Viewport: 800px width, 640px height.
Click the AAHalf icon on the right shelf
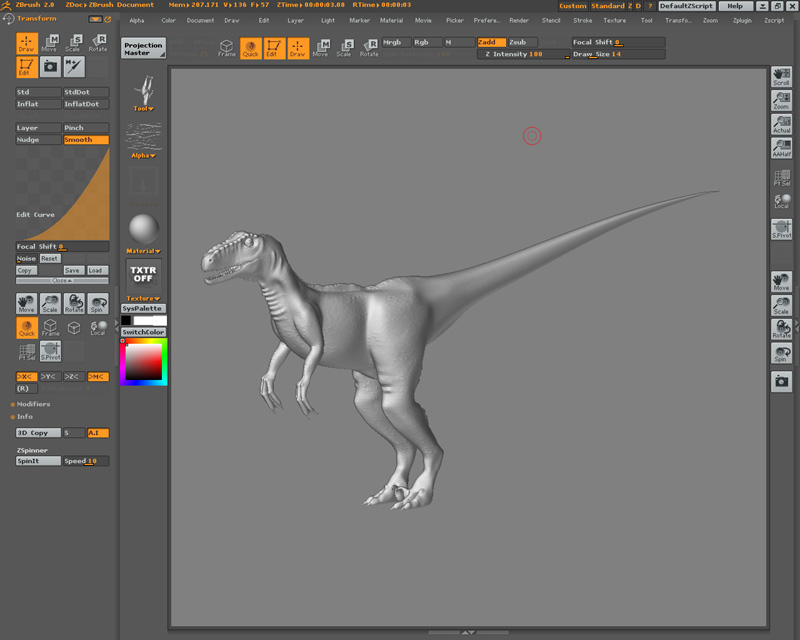[x=781, y=148]
